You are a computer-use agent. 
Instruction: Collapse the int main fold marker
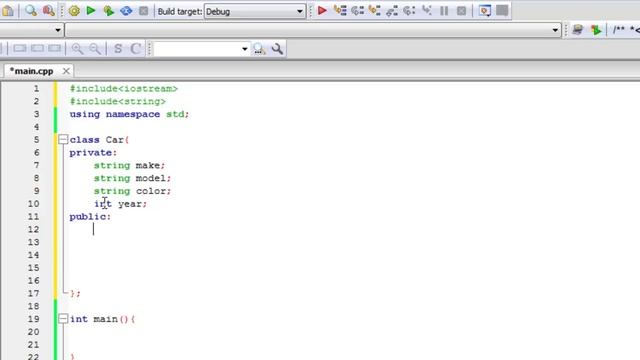click(x=63, y=319)
